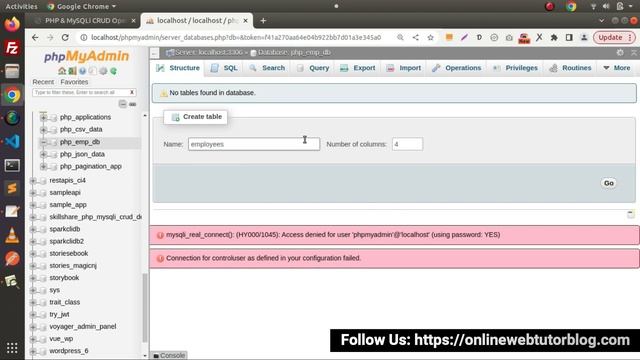Click the Recent tab in sidebar
Image resolution: width=640 pixels, height=360 pixels.
tap(43, 82)
